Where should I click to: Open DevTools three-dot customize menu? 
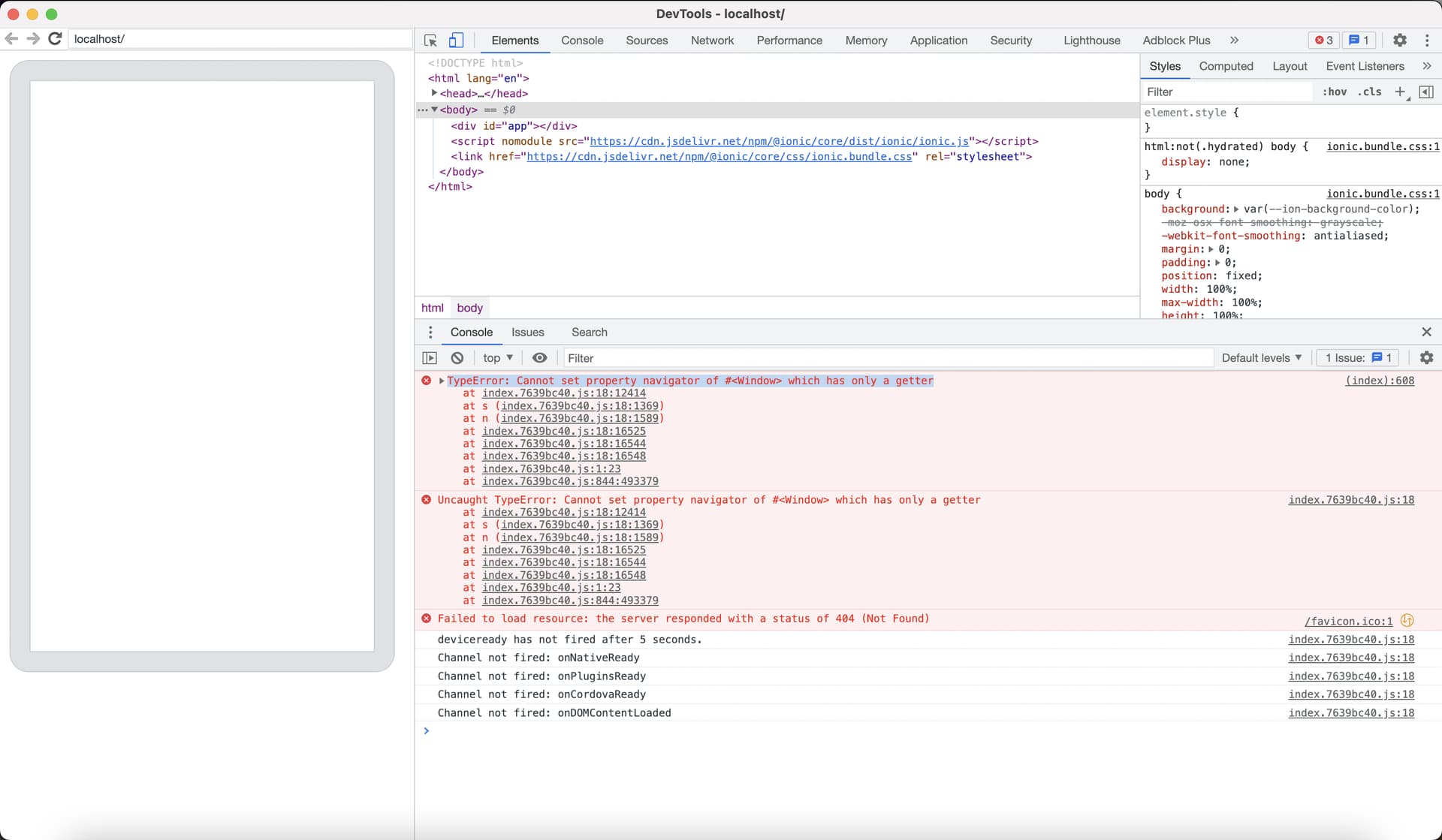point(1427,41)
